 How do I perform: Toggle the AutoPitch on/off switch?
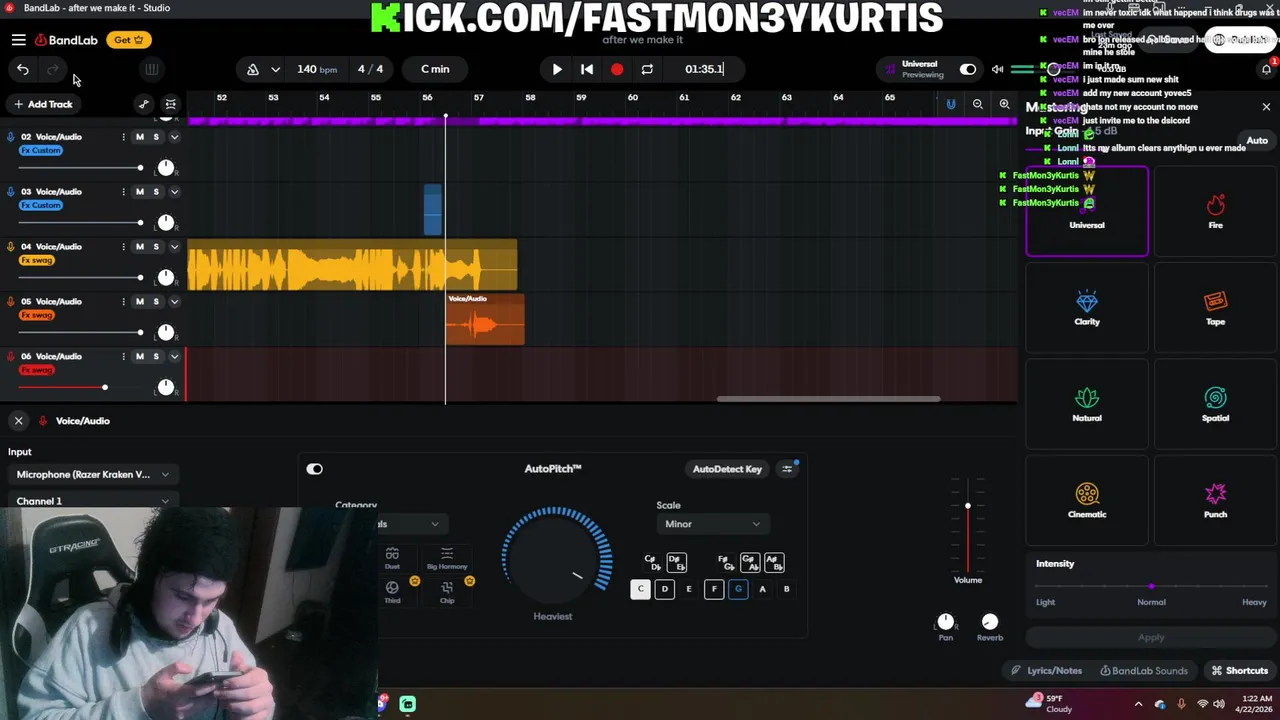point(315,469)
